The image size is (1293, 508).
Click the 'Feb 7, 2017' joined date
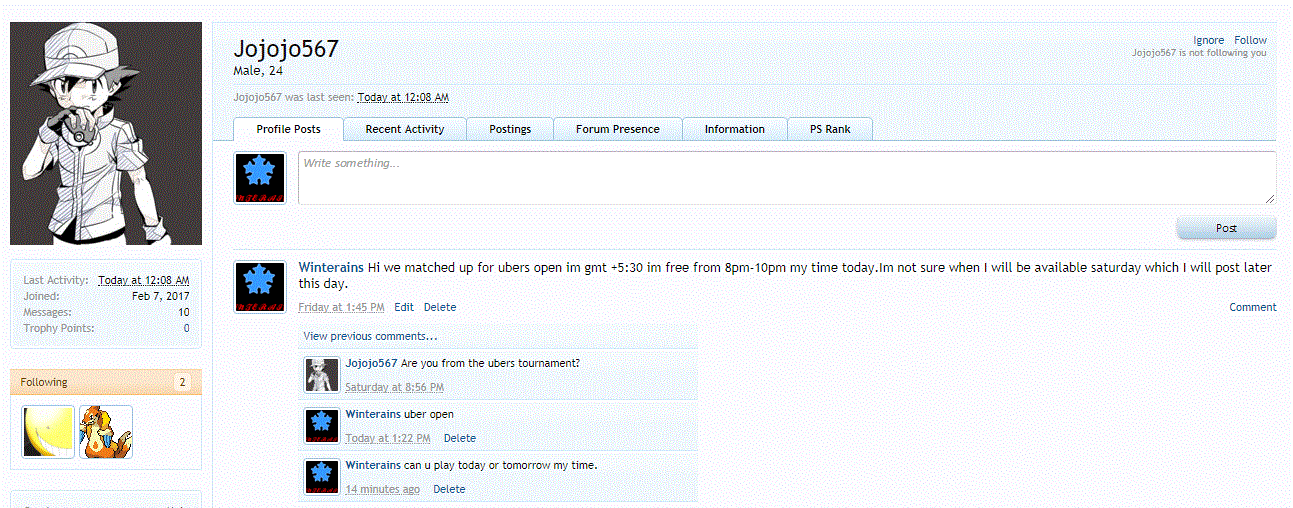click(161, 296)
